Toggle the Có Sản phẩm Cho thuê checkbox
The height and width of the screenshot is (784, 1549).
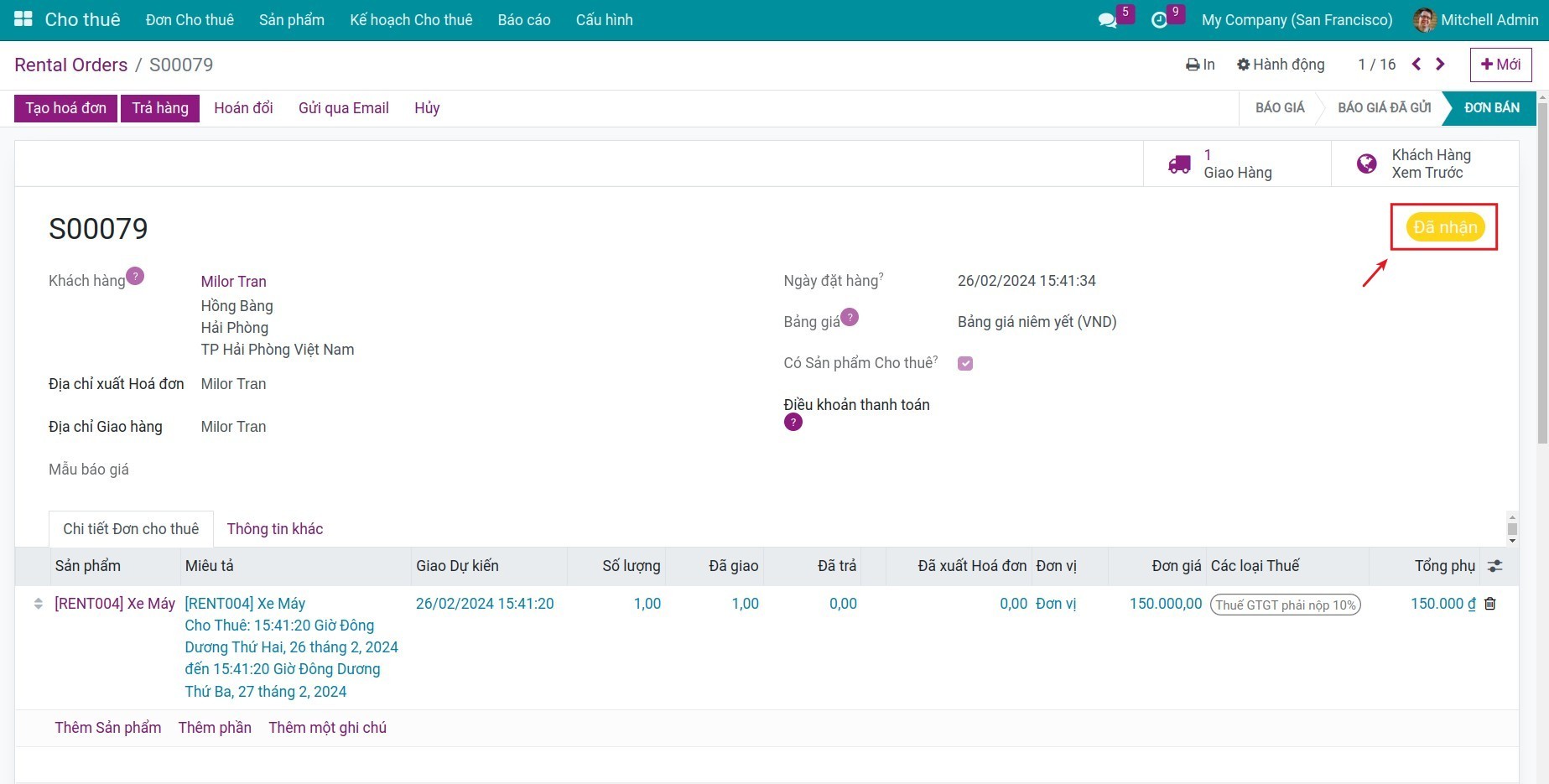[x=965, y=363]
